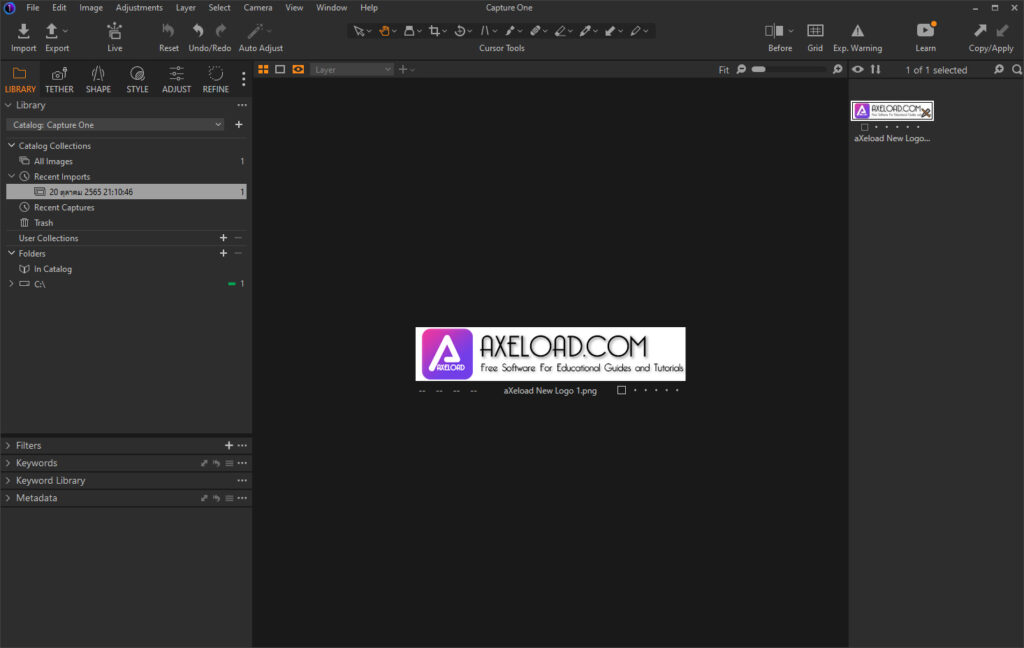Click the viewer zoom-in magnifier
This screenshot has width=1024, height=648.
tap(838, 69)
